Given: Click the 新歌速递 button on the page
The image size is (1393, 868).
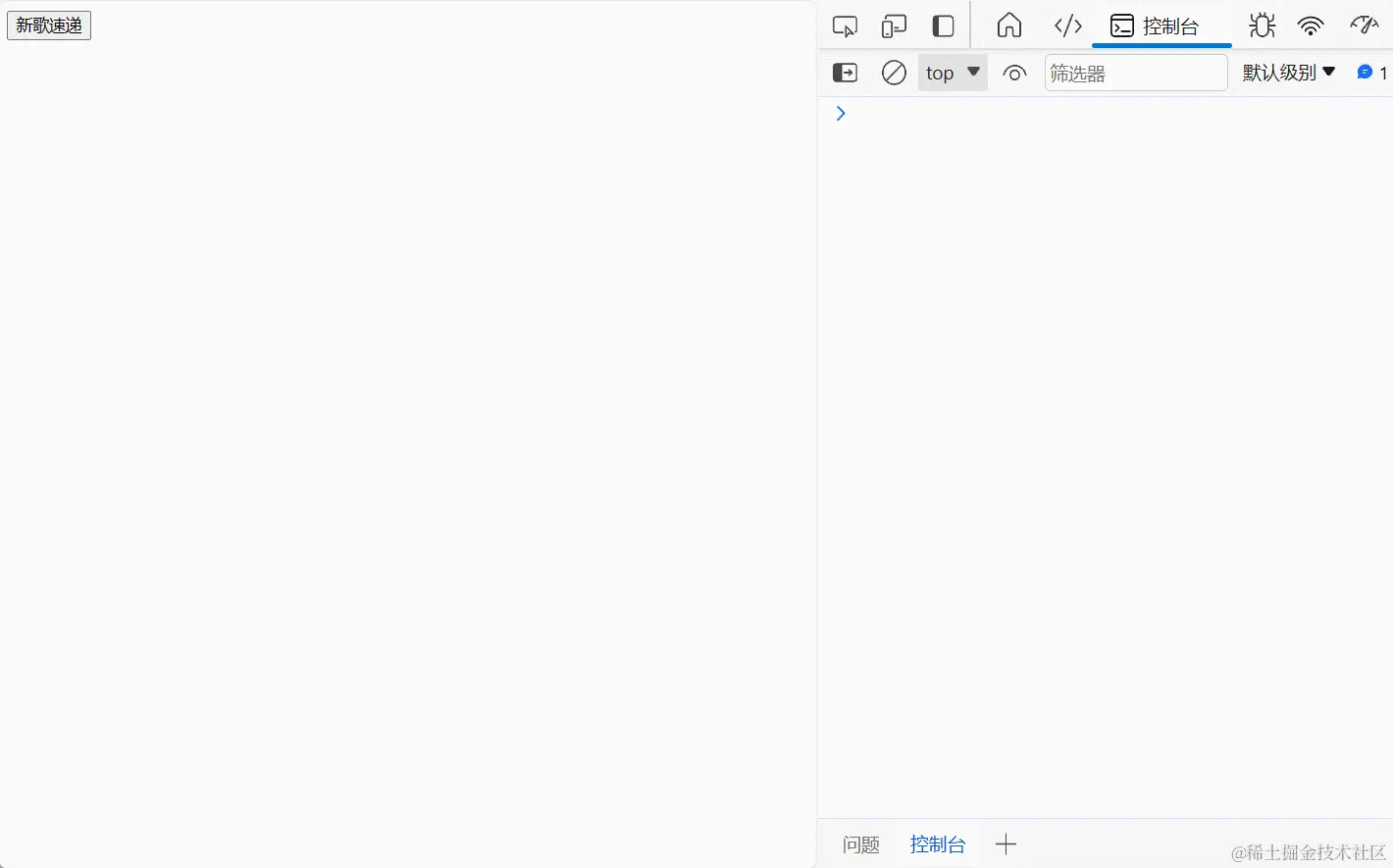Looking at the screenshot, I should [49, 26].
